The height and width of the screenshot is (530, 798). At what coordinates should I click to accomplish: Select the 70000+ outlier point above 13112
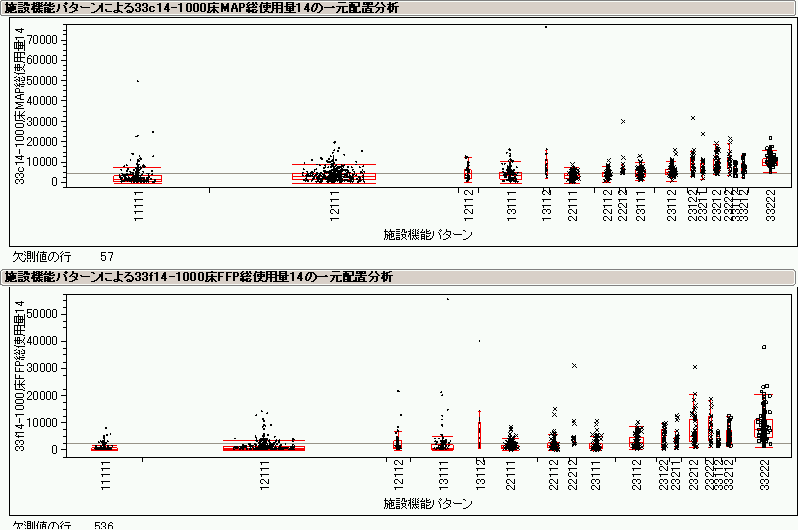(x=546, y=27)
